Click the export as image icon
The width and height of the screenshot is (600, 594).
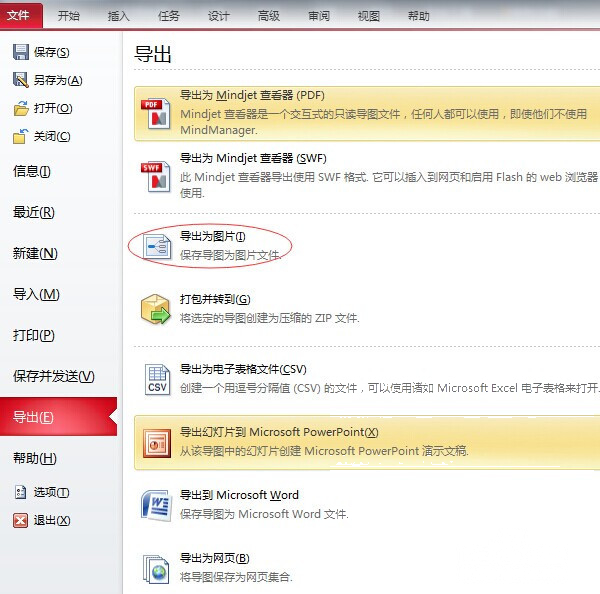point(157,247)
